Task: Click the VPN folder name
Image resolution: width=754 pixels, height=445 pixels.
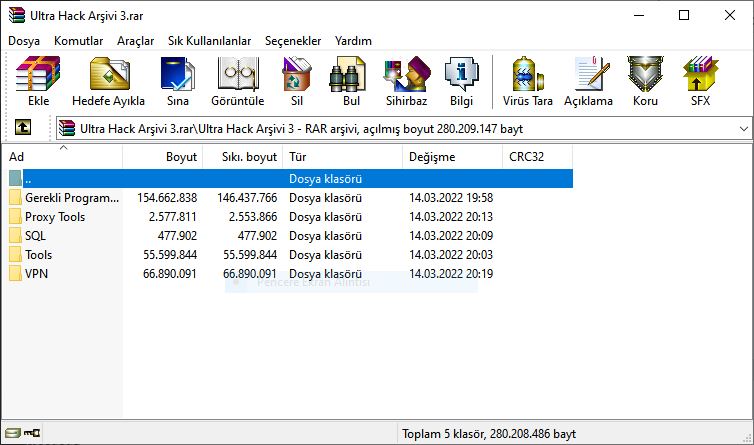Action: pos(37,274)
